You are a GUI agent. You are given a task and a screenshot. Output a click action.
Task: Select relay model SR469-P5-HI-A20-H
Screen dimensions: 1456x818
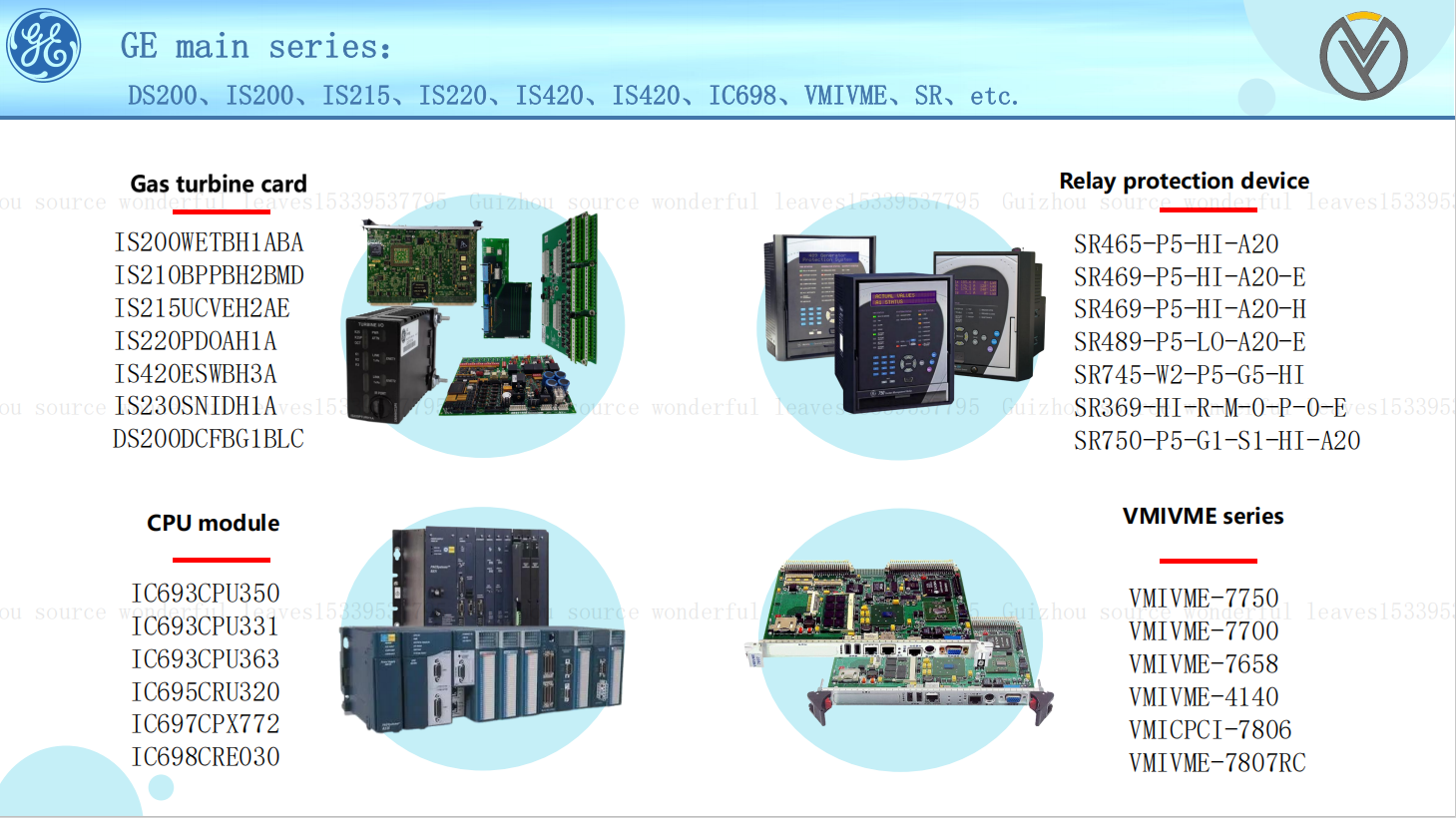(1190, 309)
